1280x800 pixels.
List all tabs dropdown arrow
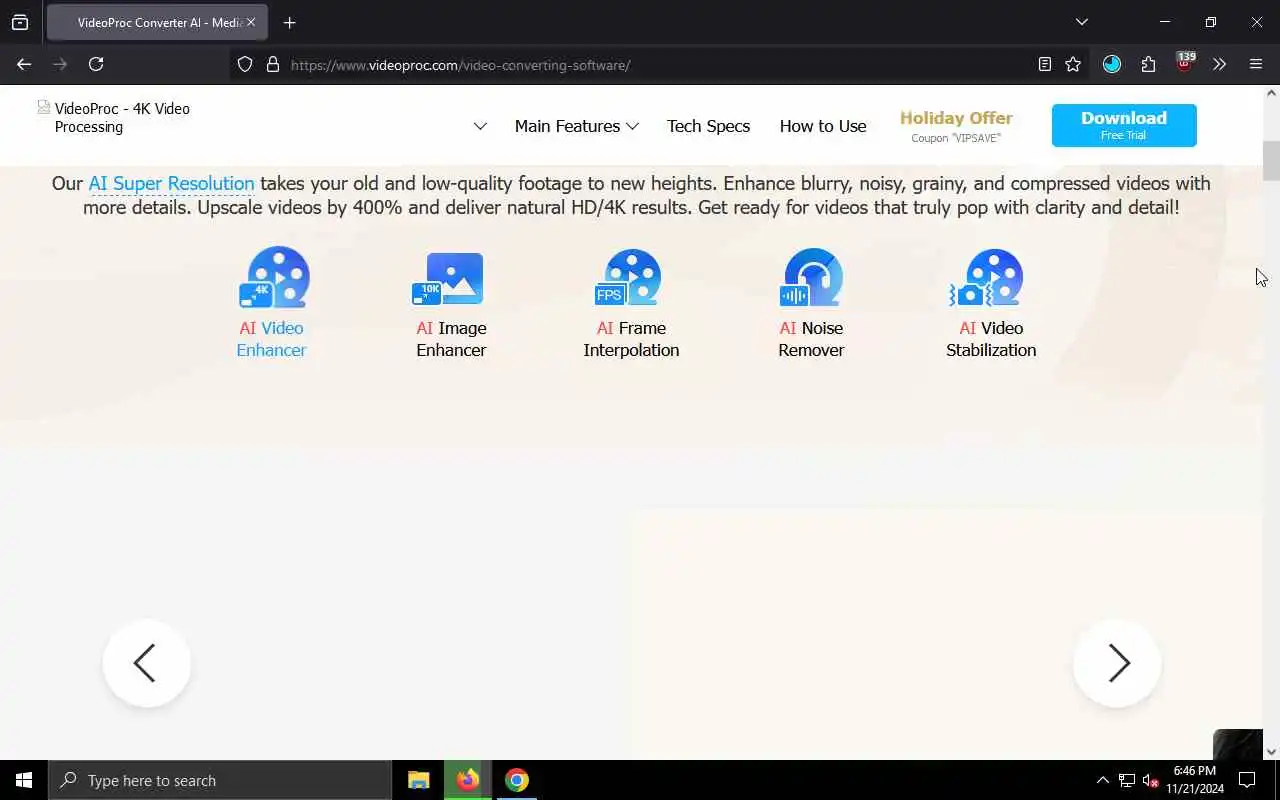point(1081,22)
